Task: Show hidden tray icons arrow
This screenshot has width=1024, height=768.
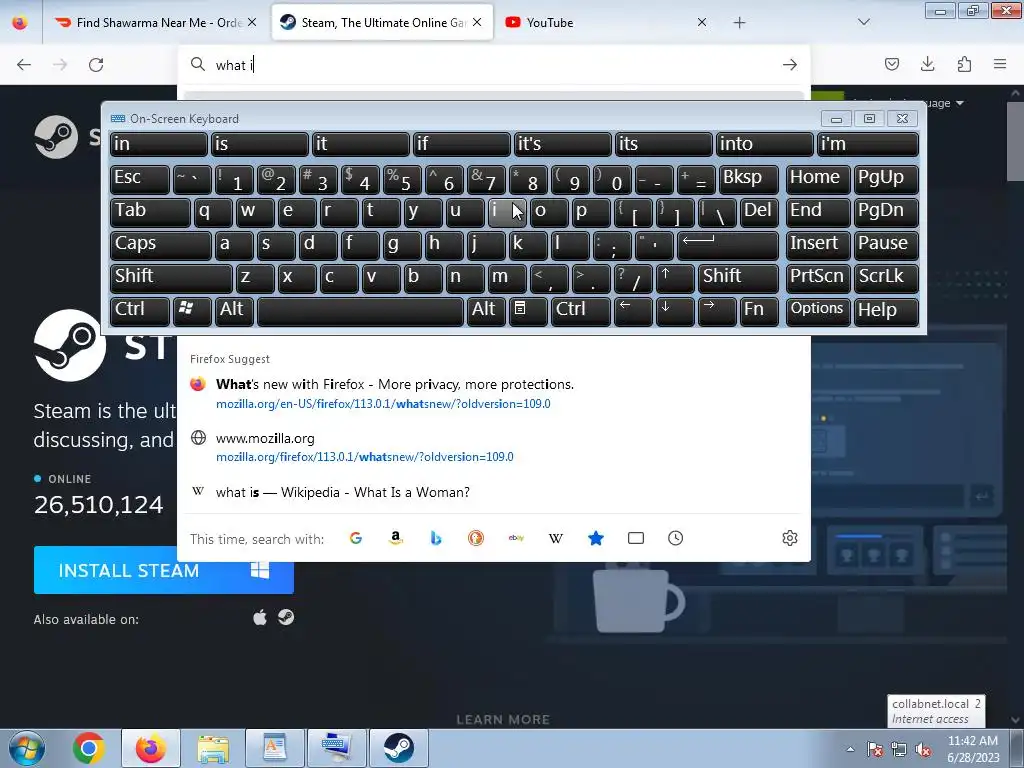Action: pos(850,749)
